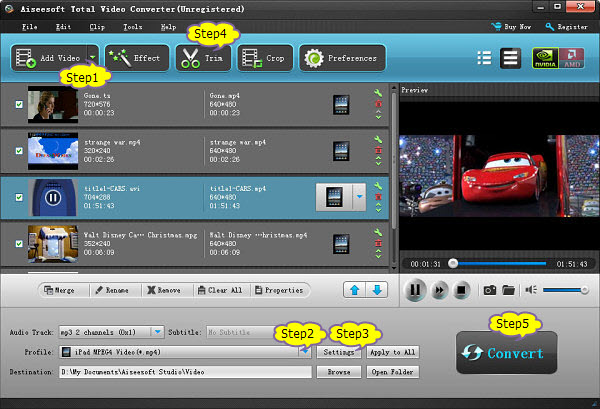The width and height of the screenshot is (600, 409).
Task: Browse for destination folder
Action: coord(339,372)
